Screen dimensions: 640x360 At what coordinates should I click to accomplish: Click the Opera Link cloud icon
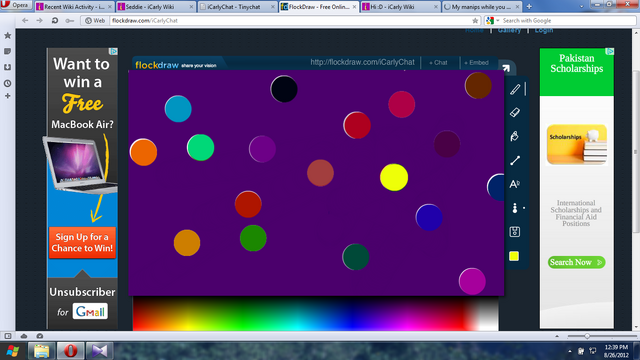click(24, 336)
